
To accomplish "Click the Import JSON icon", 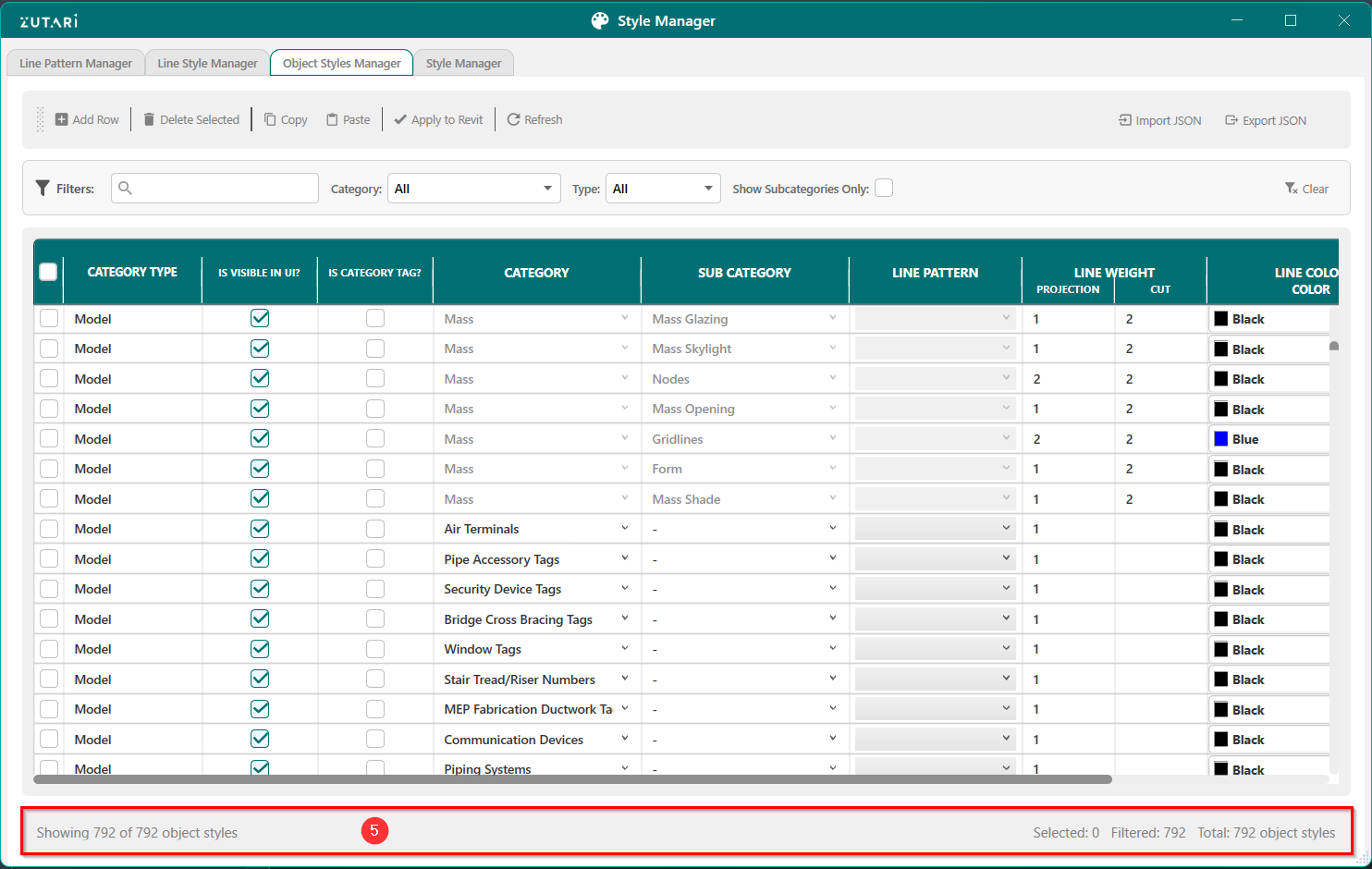I will (x=1125, y=120).
